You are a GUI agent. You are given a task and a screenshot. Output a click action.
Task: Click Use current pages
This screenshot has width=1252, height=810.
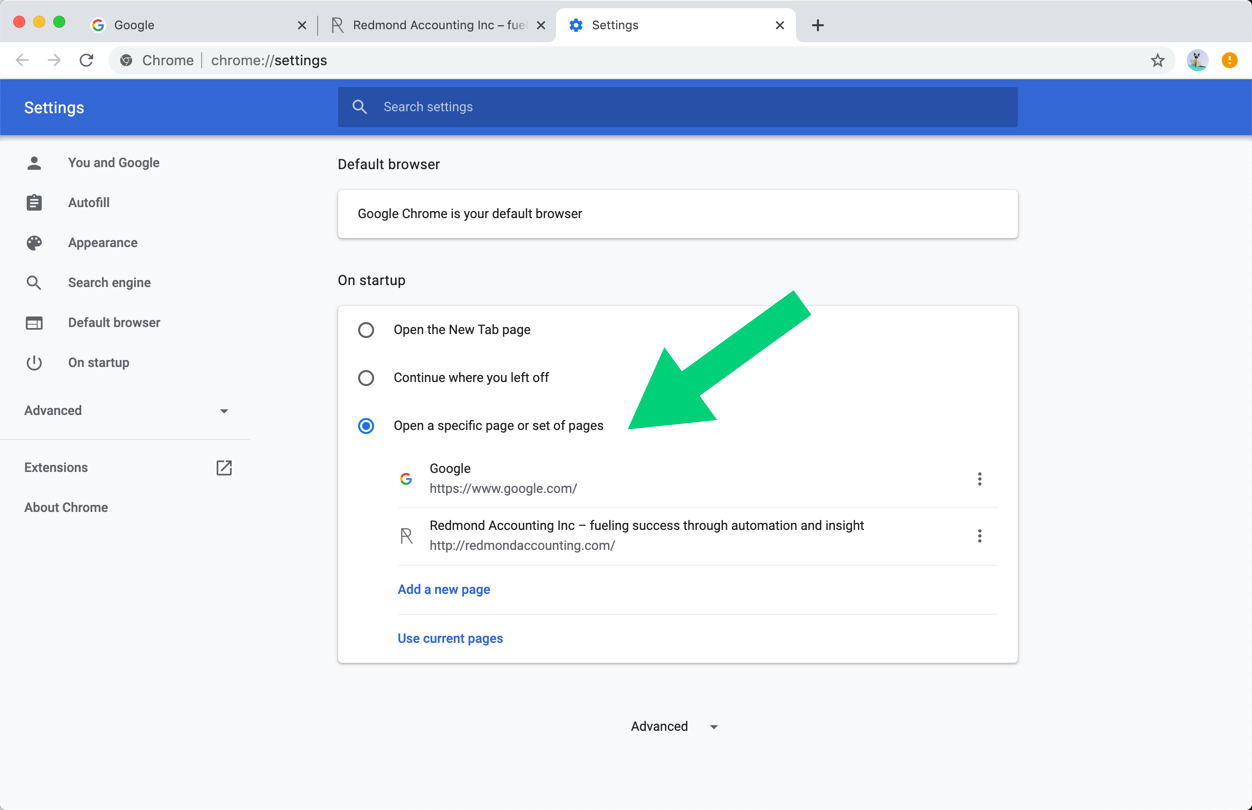pyautogui.click(x=450, y=638)
